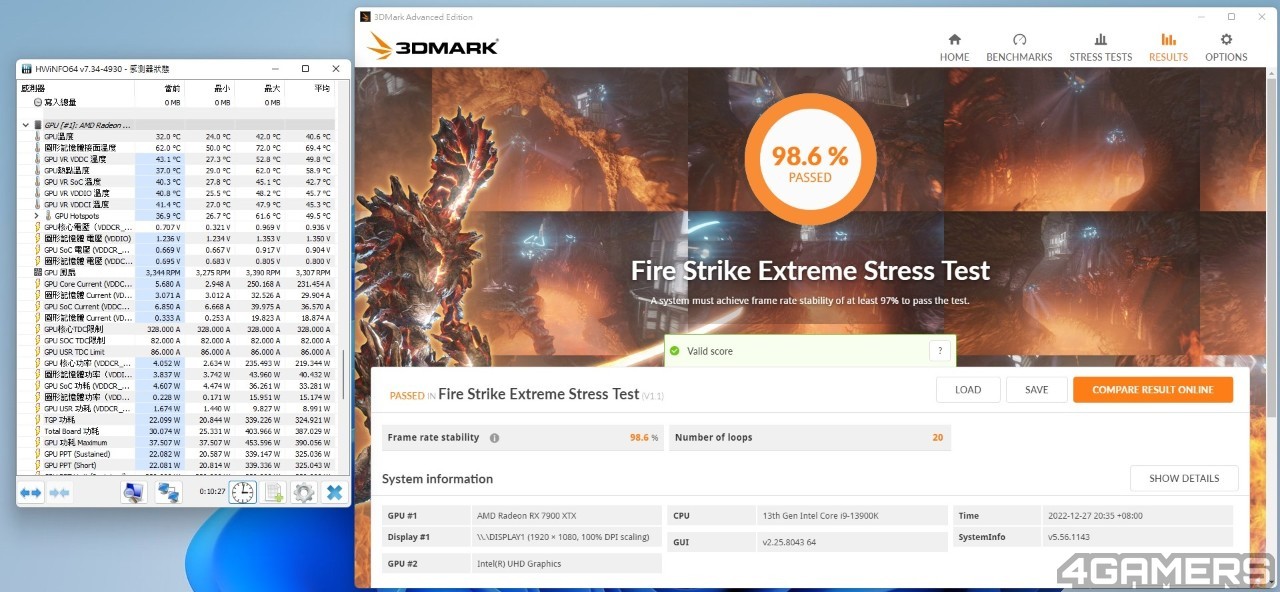
Task: Open the Options tab in 3DMark
Action: coord(1226,47)
